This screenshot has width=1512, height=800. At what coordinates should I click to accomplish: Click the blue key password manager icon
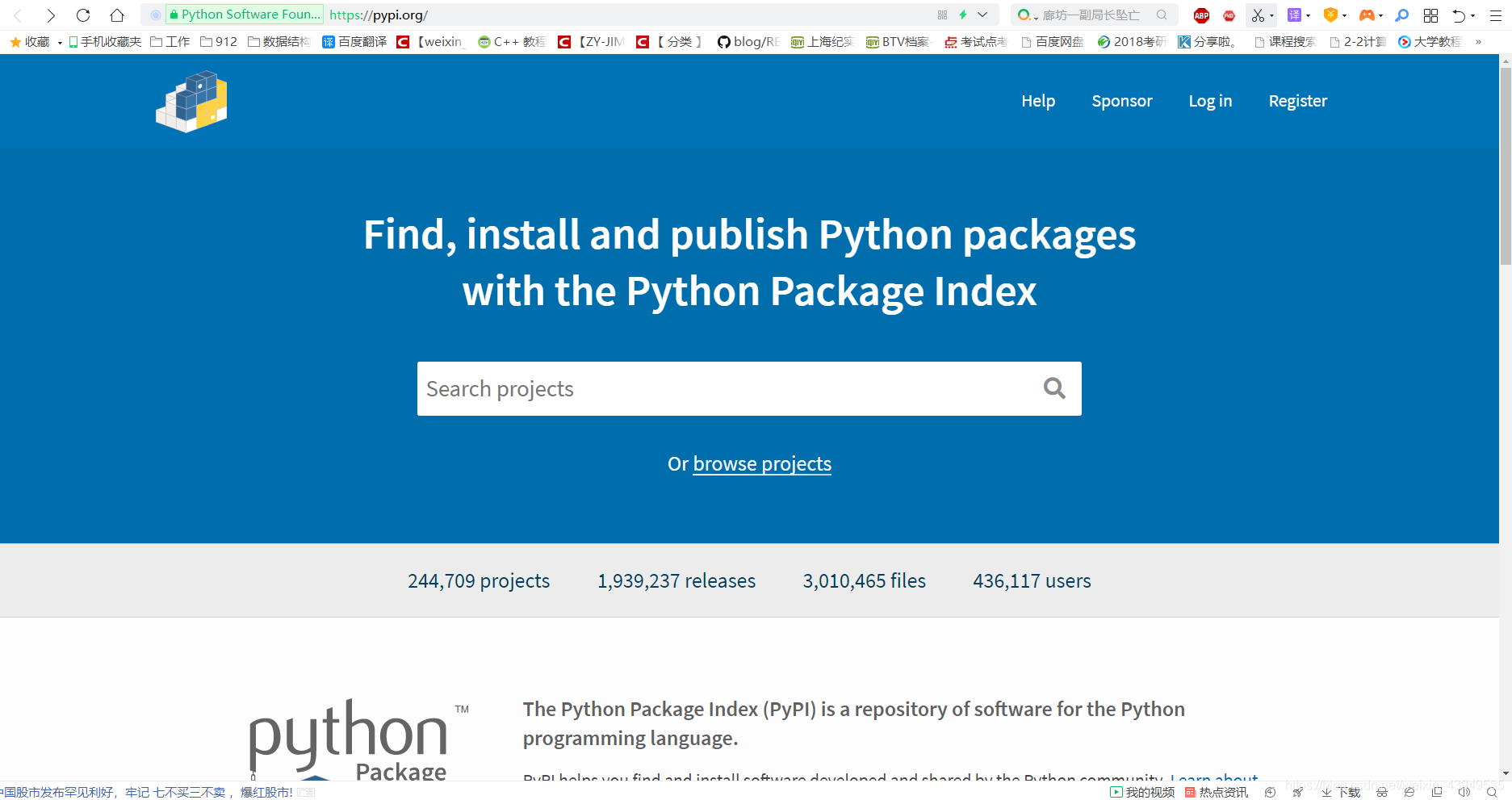click(x=1402, y=15)
